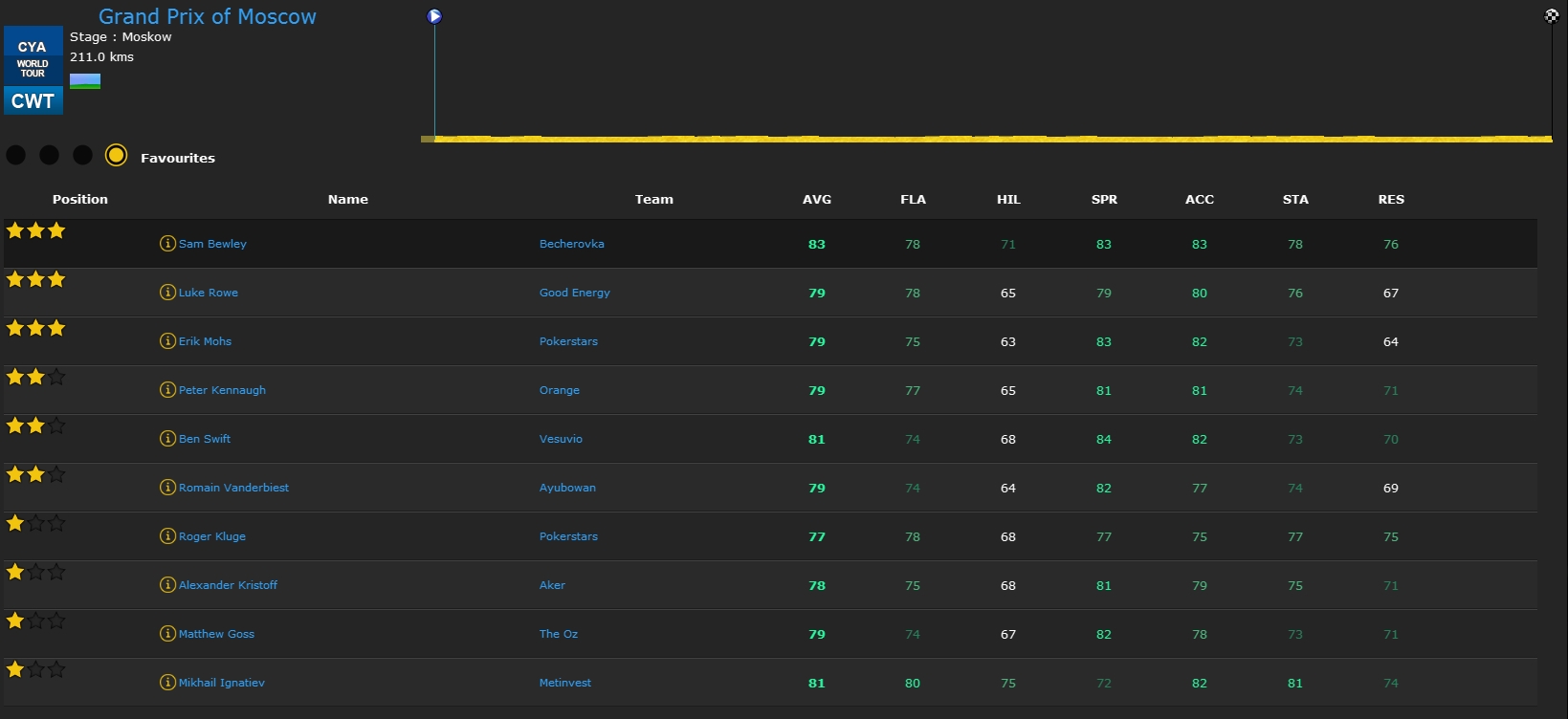Click Mikhail Ignatiev's HIL value 75
The height and width of the screenshot is (719, 1568).
(1008, 683)
